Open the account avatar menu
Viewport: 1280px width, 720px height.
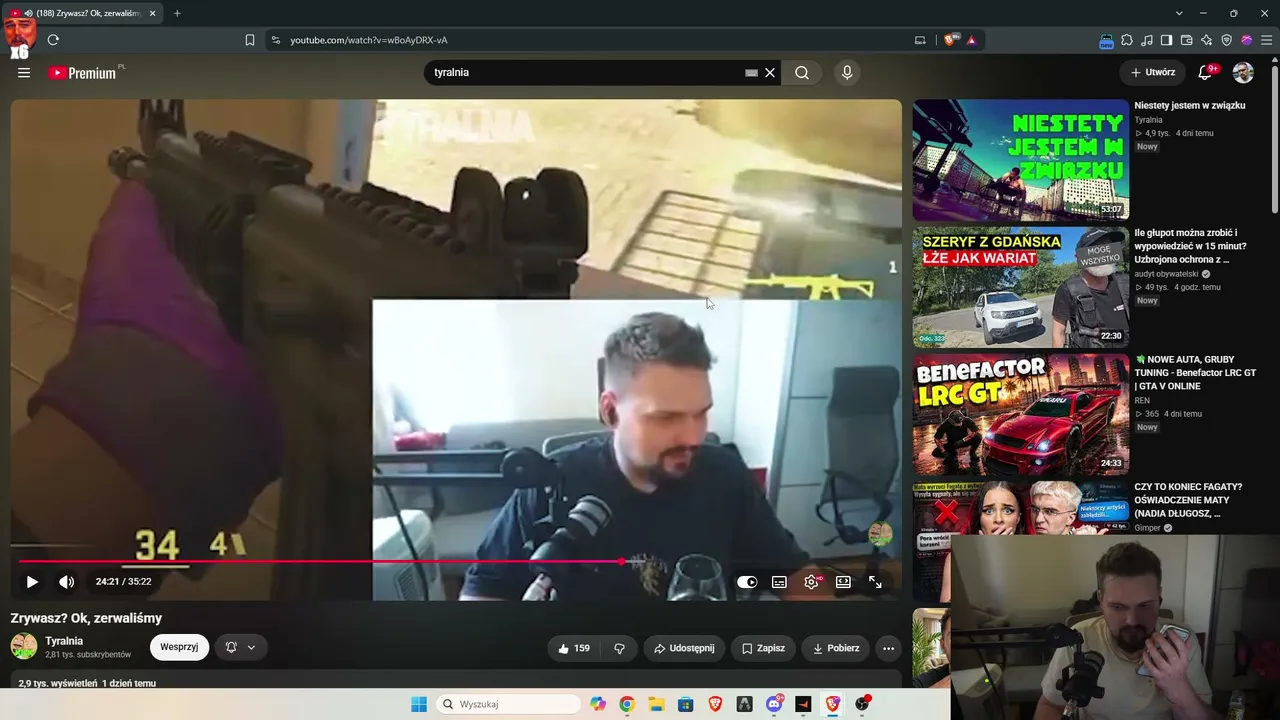click(1243, 73)
